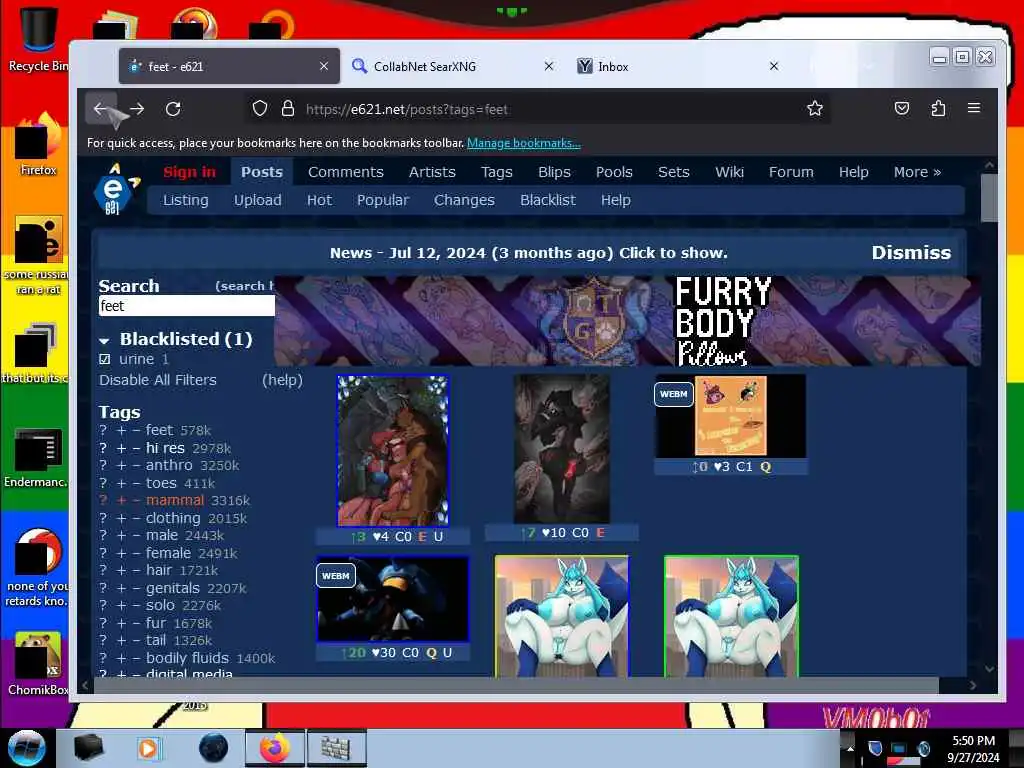The width and height of the screenshot is (1024, 768).
Task: Open the Posts menu item
Action: pos(262,172)
